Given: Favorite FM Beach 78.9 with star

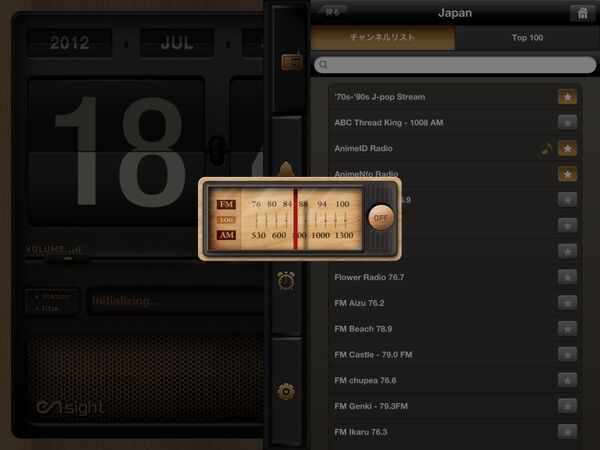Looking at the screenshot, I should pyautogui.click(x=567, y=329).
